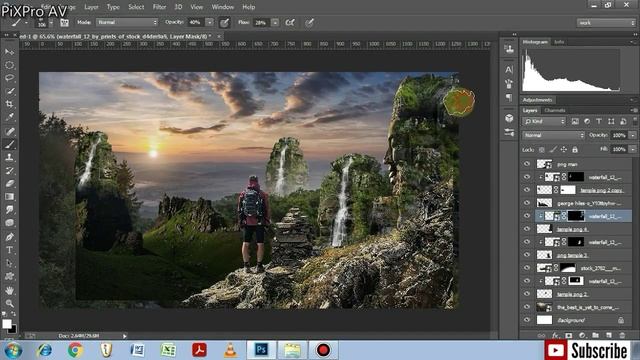
Task: Select the Lasso tool
Action: pos(9,78)
